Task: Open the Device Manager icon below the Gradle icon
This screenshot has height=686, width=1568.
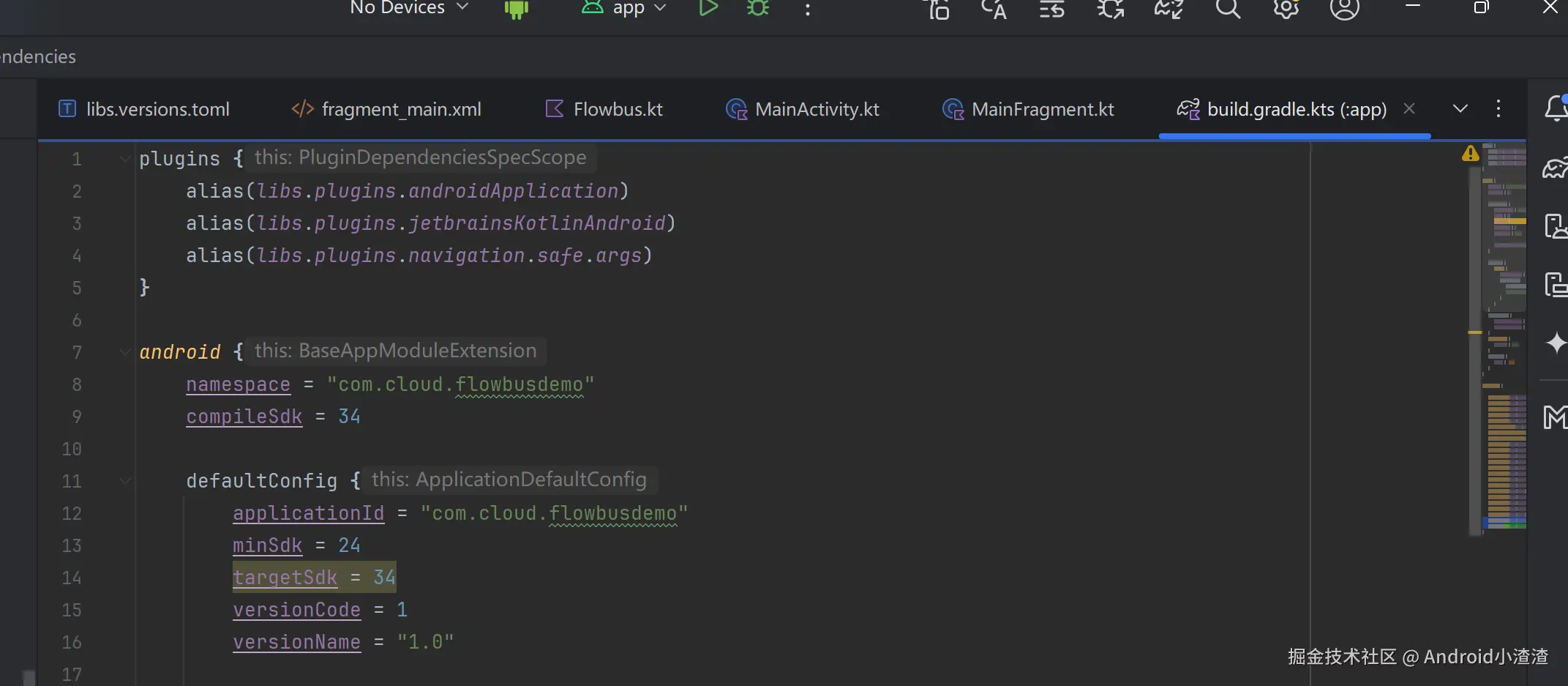Action: point(1556,226)
